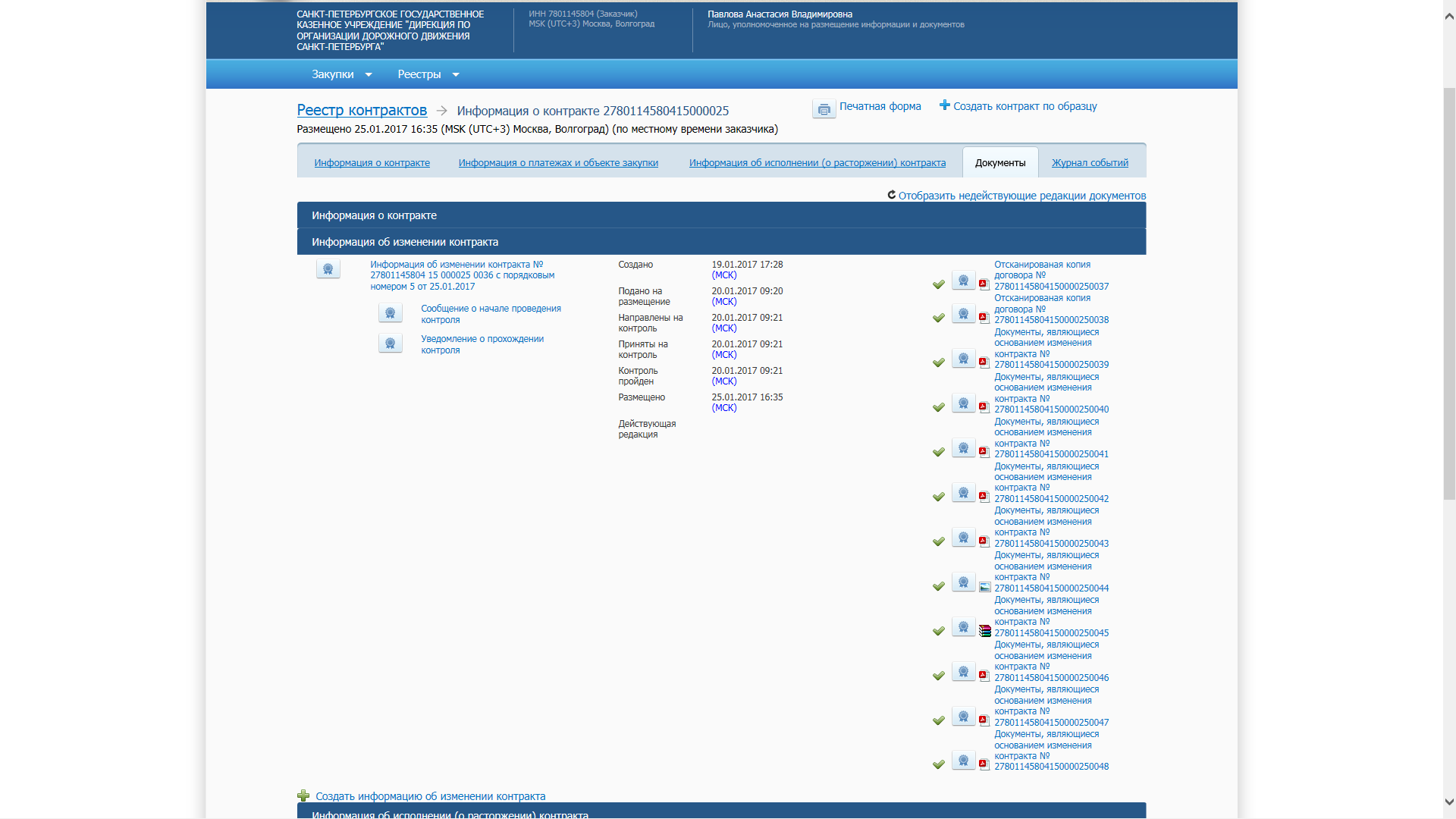The width and height of the screenshot is (1456, 819).
Task: Click the signature icon for document ending 250039
Action: (964, 359)
